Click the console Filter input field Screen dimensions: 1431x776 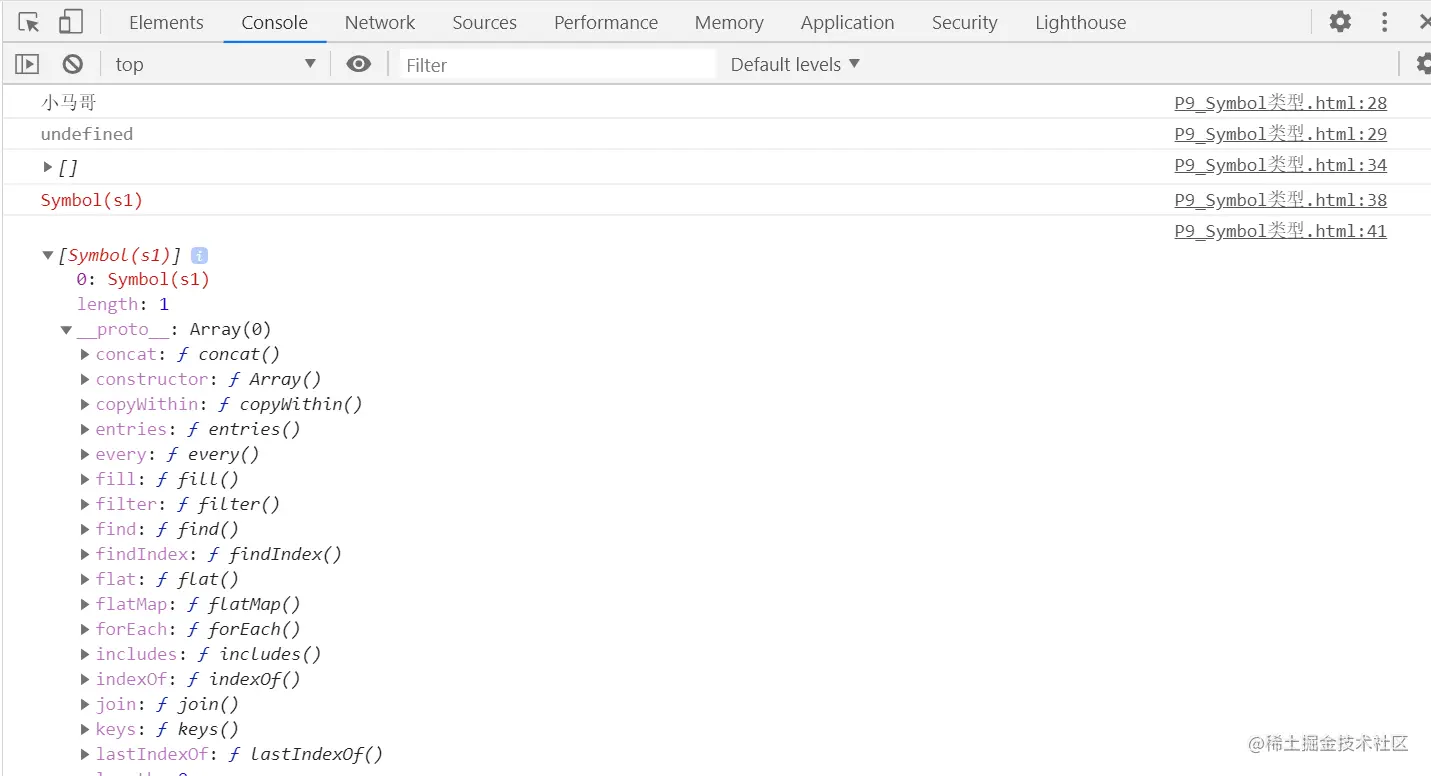(x=557, y=65)
